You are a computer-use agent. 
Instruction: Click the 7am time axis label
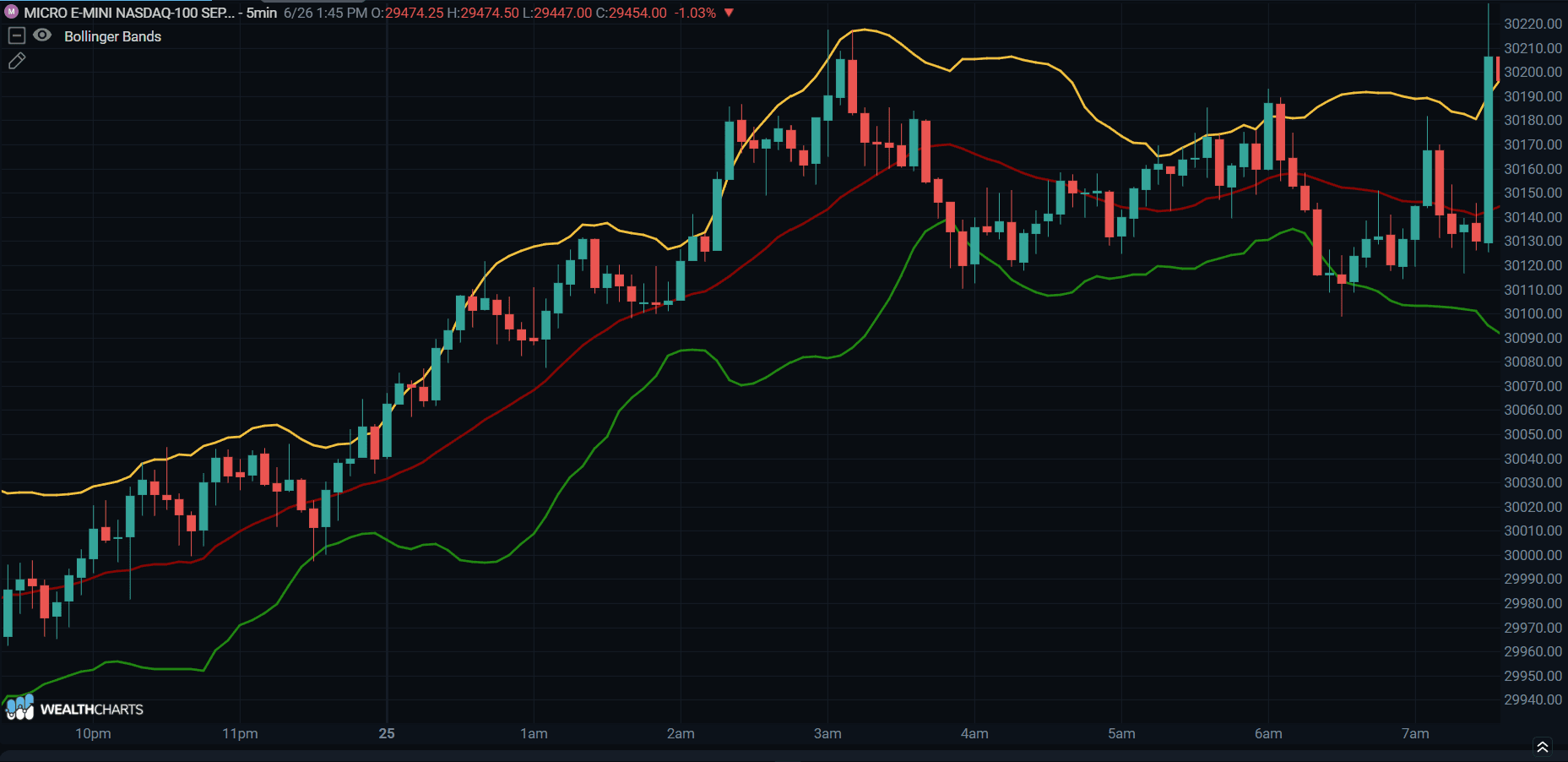click(x=1415, y=733)
